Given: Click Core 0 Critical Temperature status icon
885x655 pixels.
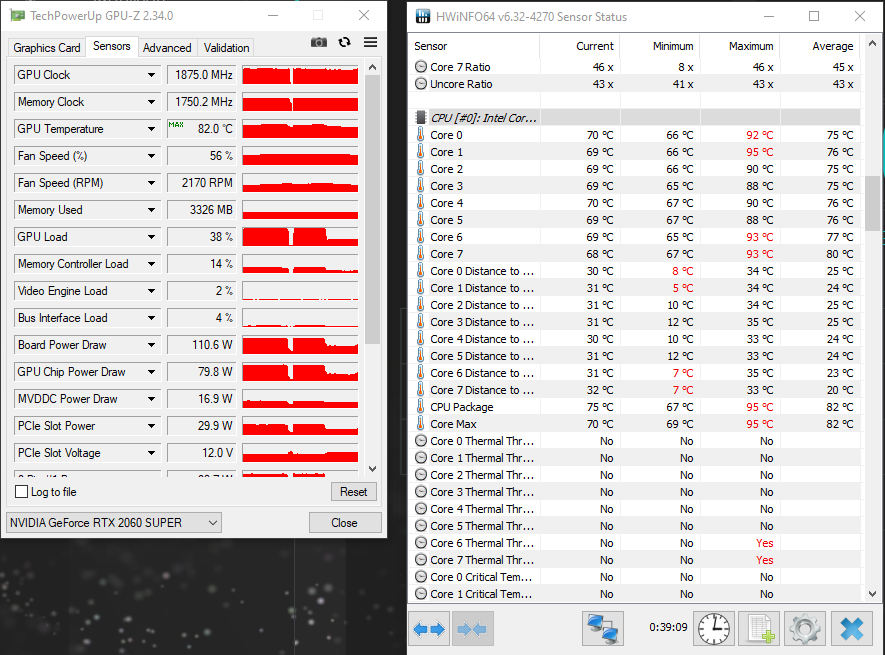Looking at the screenshot, I should tap(420, 577).
